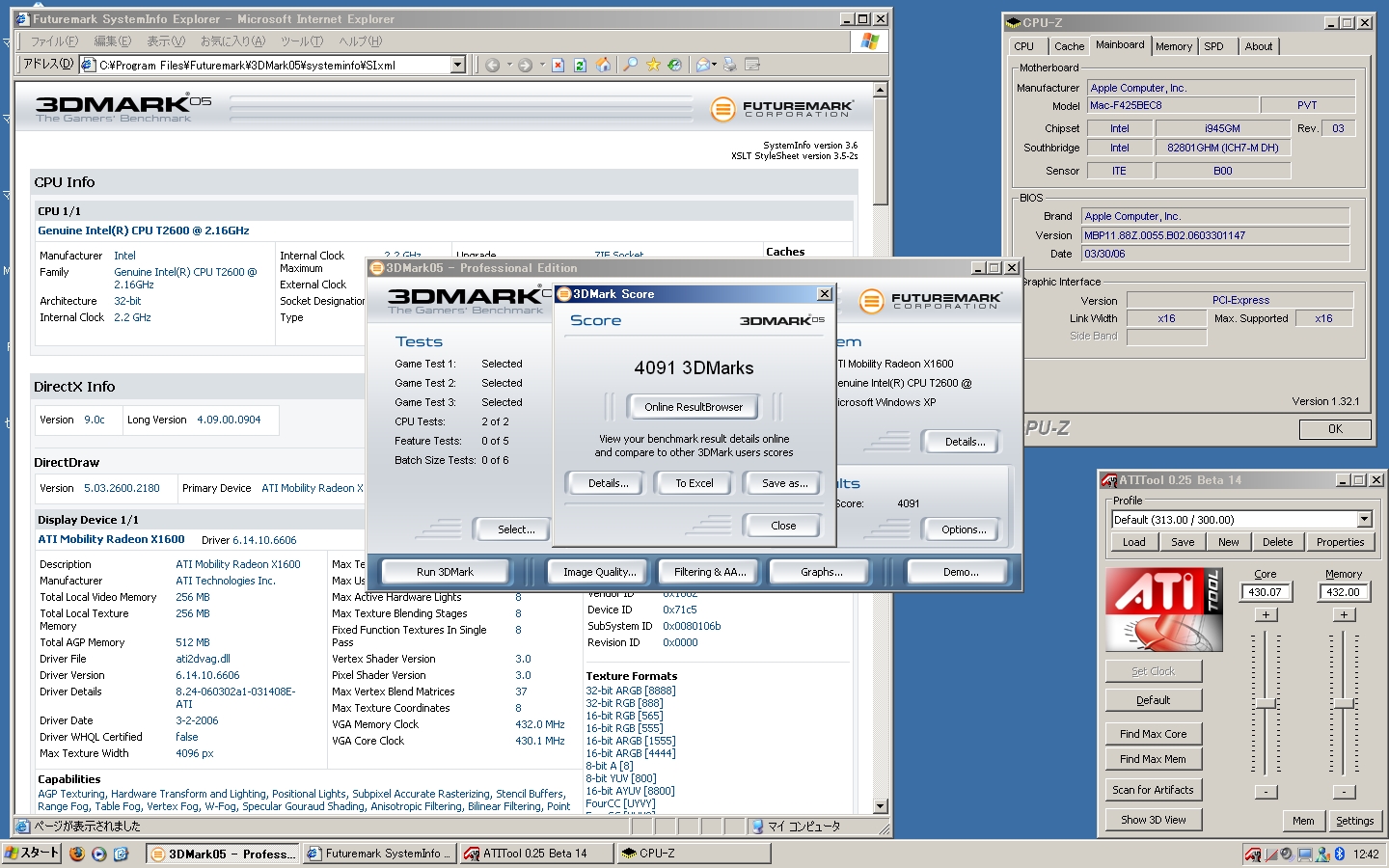Launch Firefox from the quick launch bar
This screenshot has width=1389, height=868.
tap(77, 854)
